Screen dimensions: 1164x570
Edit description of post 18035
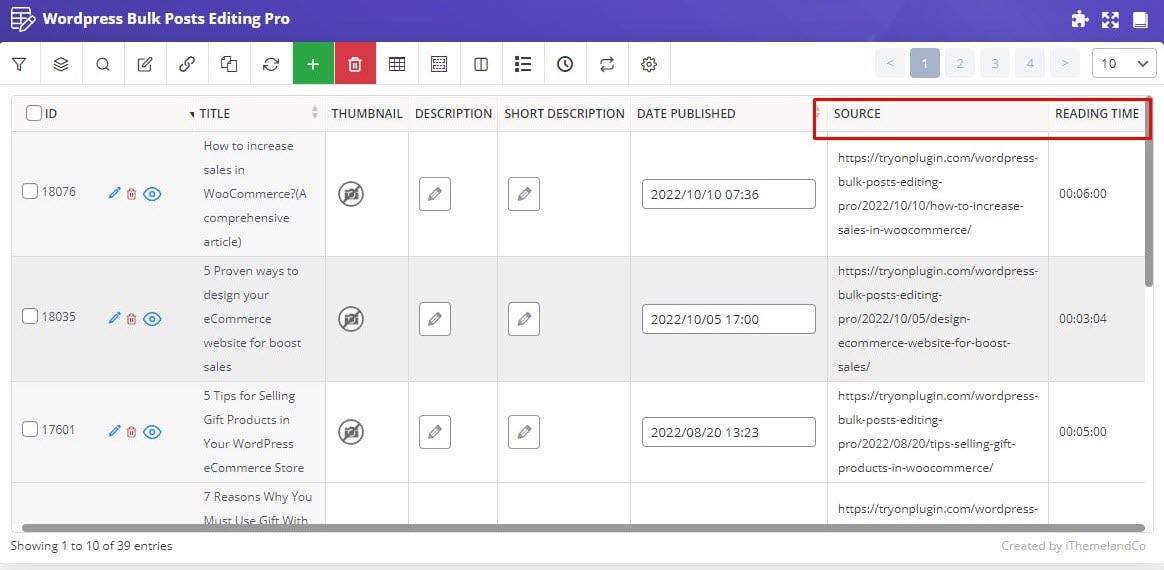coord(435,319)
